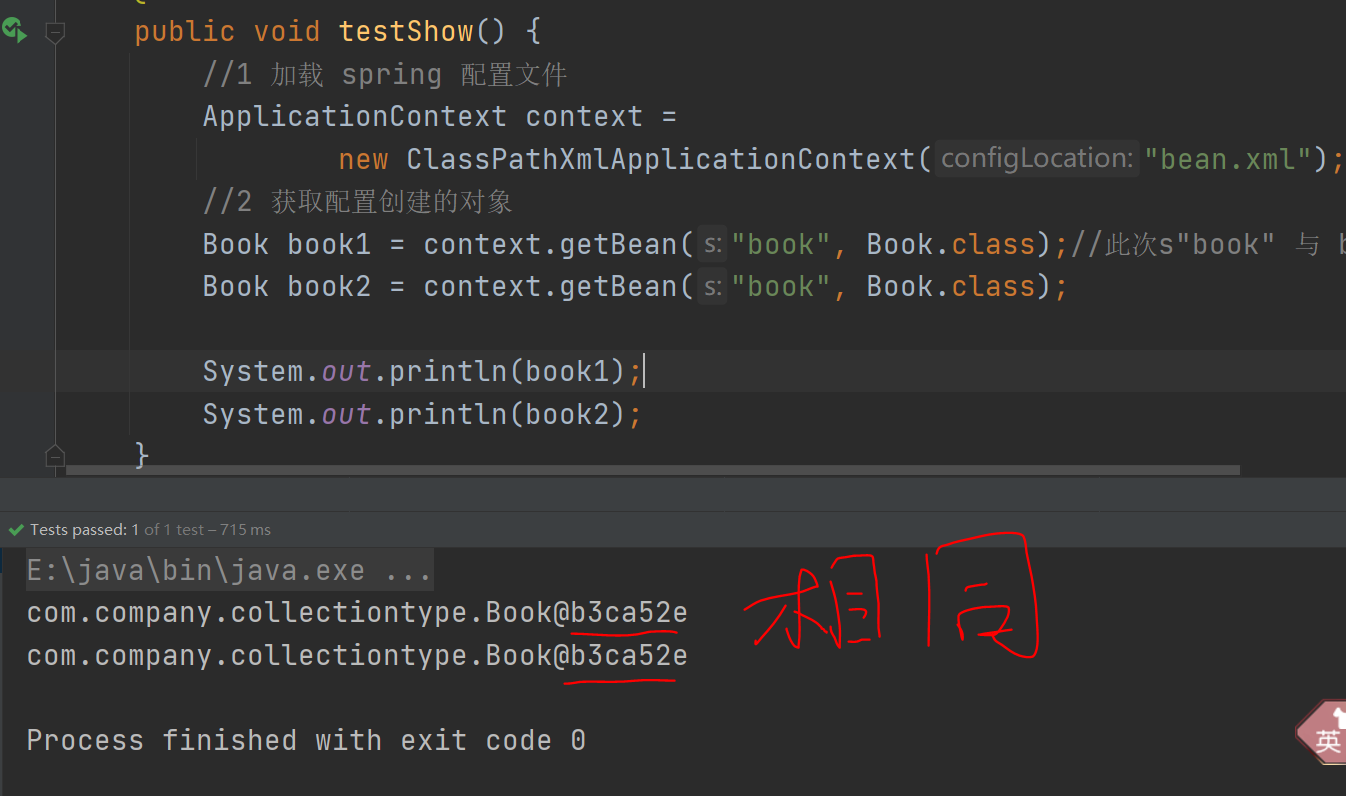The height and width of the screenshot is (796, 1346).
Task: Click the green Tests passed checkmark icon
Action: click(15, 530)
